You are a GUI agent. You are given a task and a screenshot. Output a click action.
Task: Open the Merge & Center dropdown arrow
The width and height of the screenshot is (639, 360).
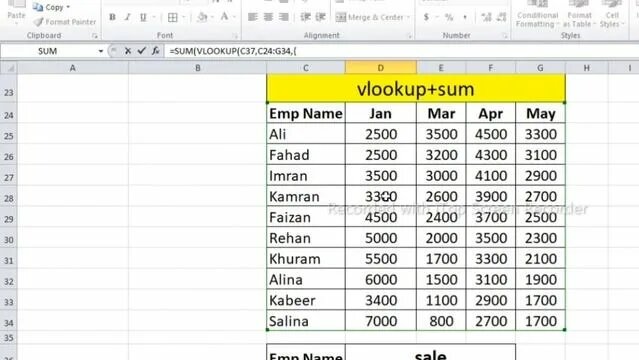pyautogui.click(x=408, y=17)
